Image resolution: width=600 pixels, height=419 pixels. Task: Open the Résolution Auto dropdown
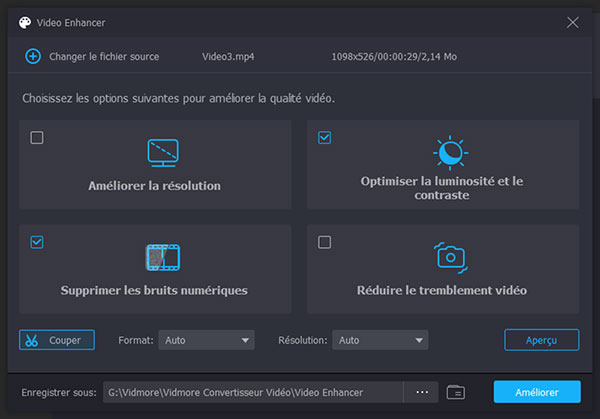pyautogui.click(x=380, y=340)
